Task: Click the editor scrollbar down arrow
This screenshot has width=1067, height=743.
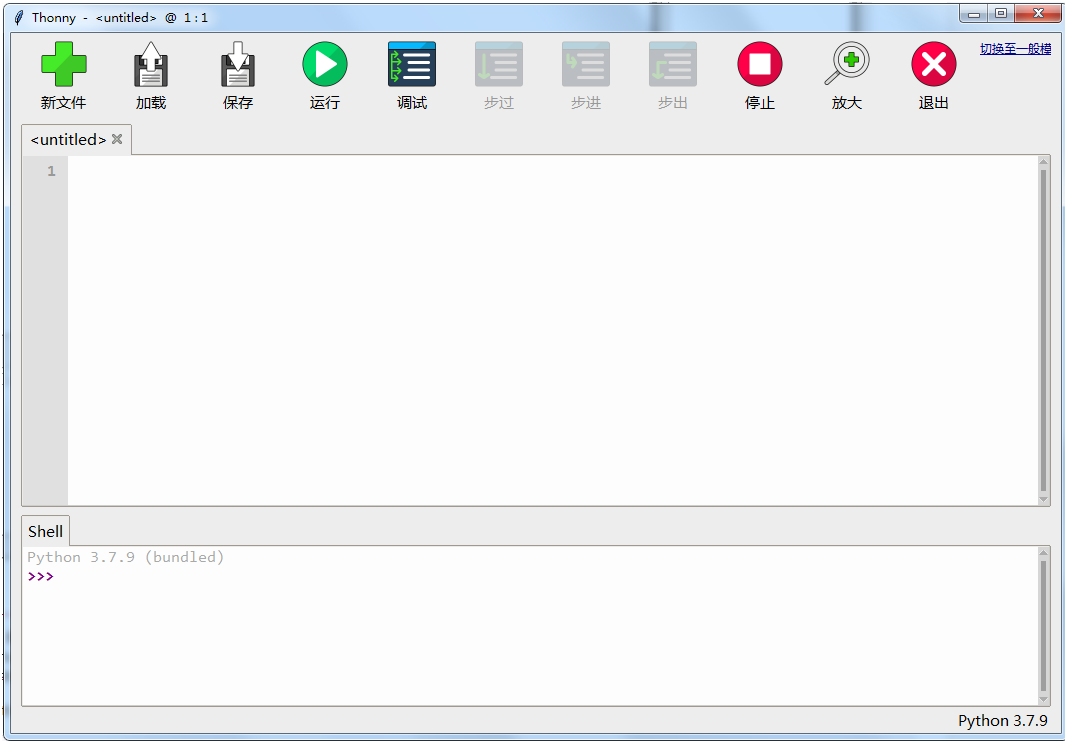Action: (x=1044, y=499)
